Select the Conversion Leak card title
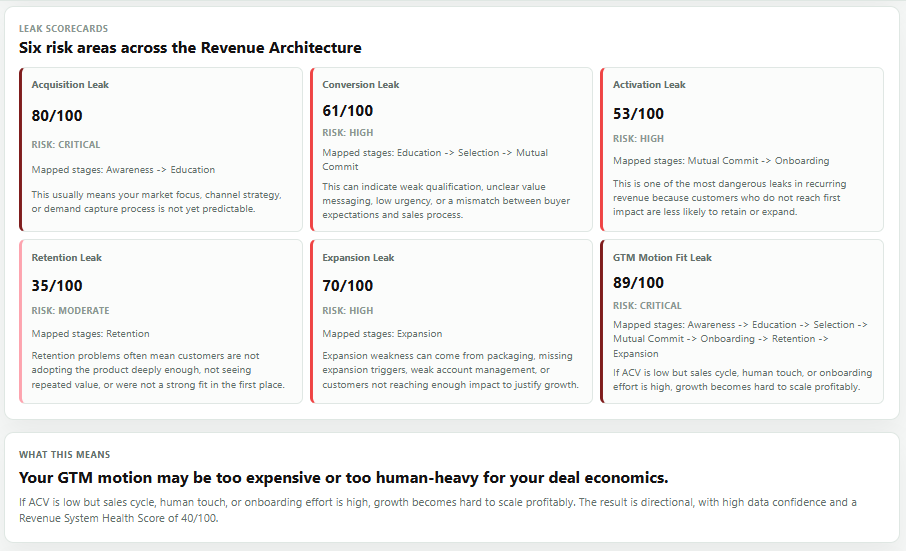 (x=361, y=85)
